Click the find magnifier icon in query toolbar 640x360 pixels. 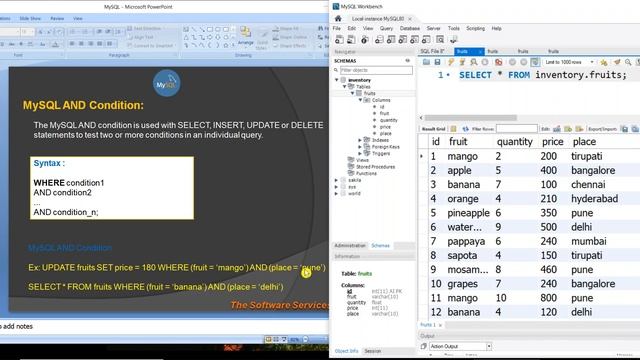(x=628, y=62)
